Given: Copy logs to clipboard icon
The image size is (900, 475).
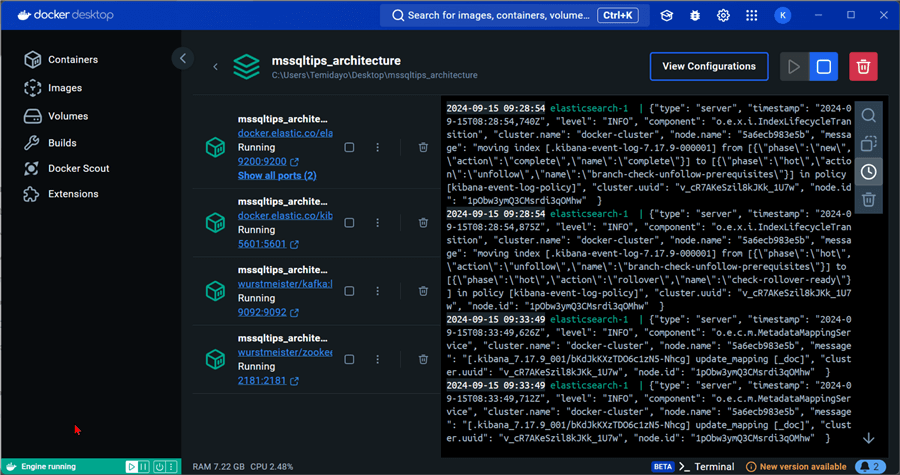Looking at the screenshot, I should point(868,144).
